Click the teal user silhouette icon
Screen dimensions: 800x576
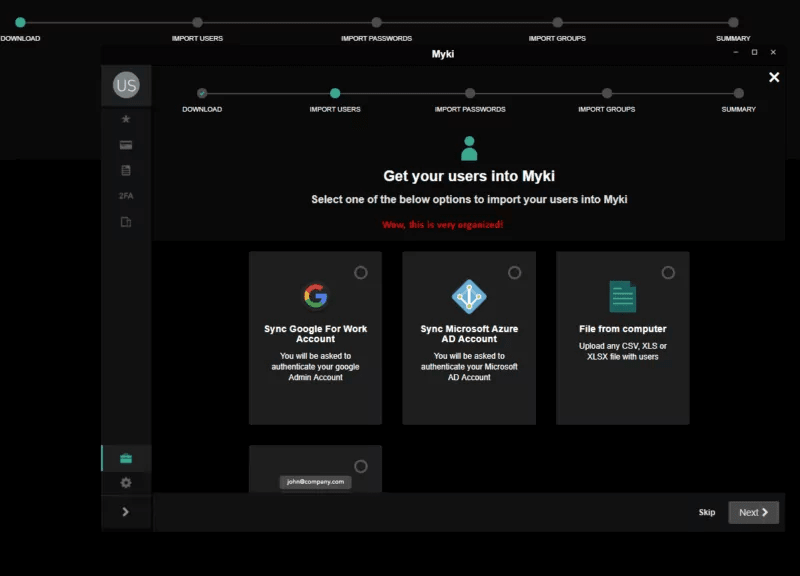pos(469,148)
